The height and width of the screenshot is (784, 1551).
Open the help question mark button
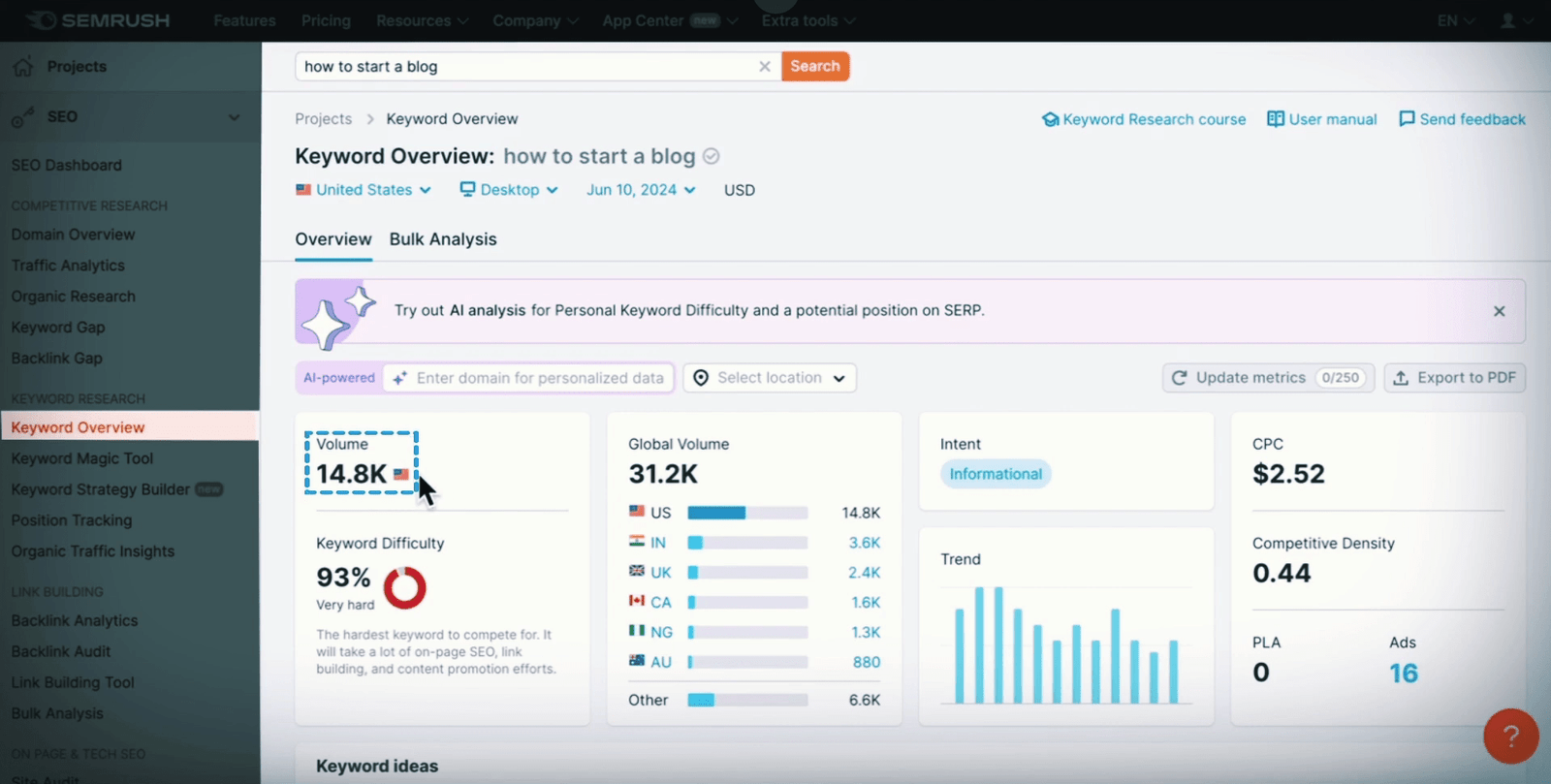pos(1510,737)
